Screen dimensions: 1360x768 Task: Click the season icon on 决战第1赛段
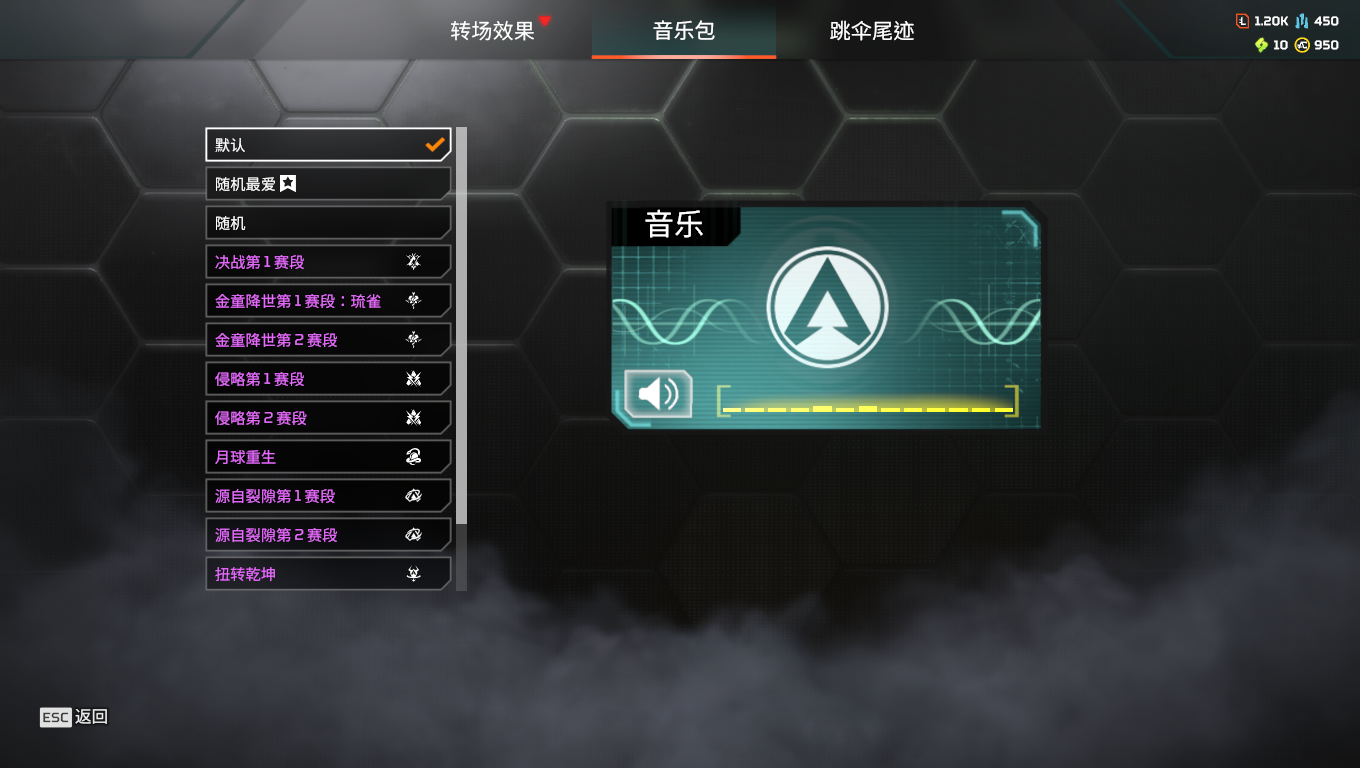[413, 262]
